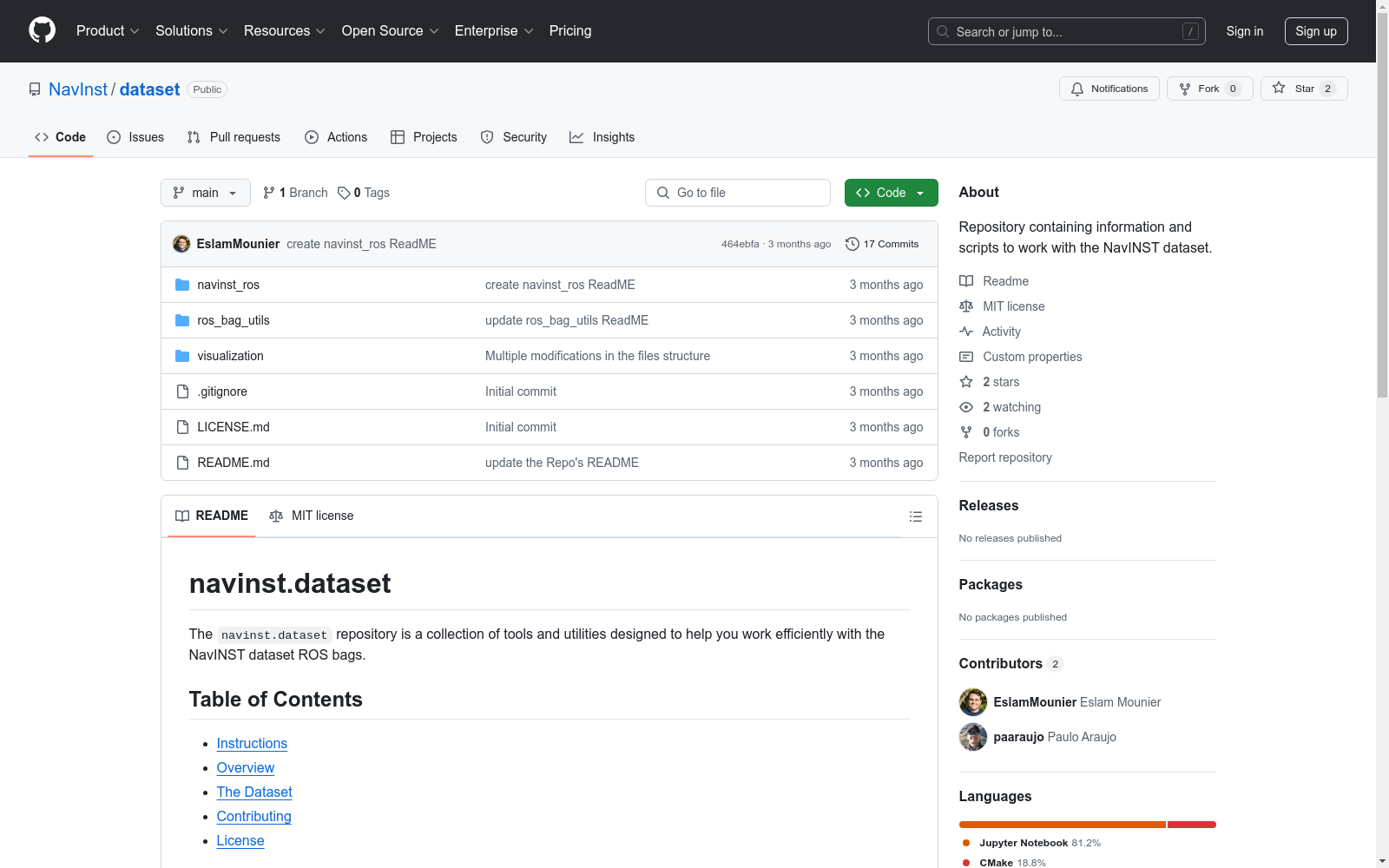Click the Fork icon

pyautogui.click(x=1185, y=89)
